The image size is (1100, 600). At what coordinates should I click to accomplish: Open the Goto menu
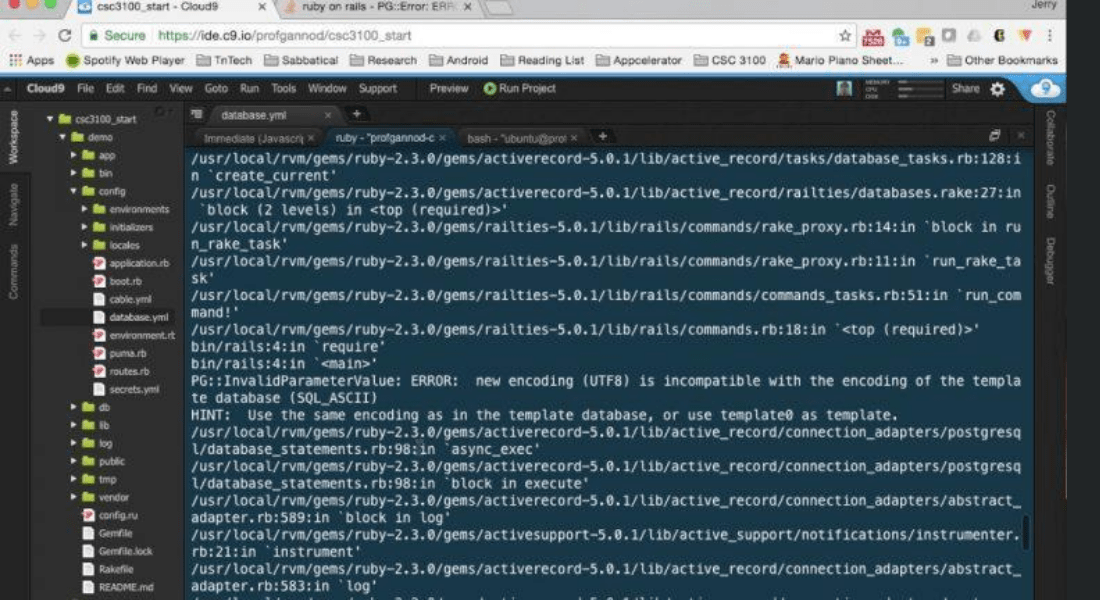pos(216,89)
